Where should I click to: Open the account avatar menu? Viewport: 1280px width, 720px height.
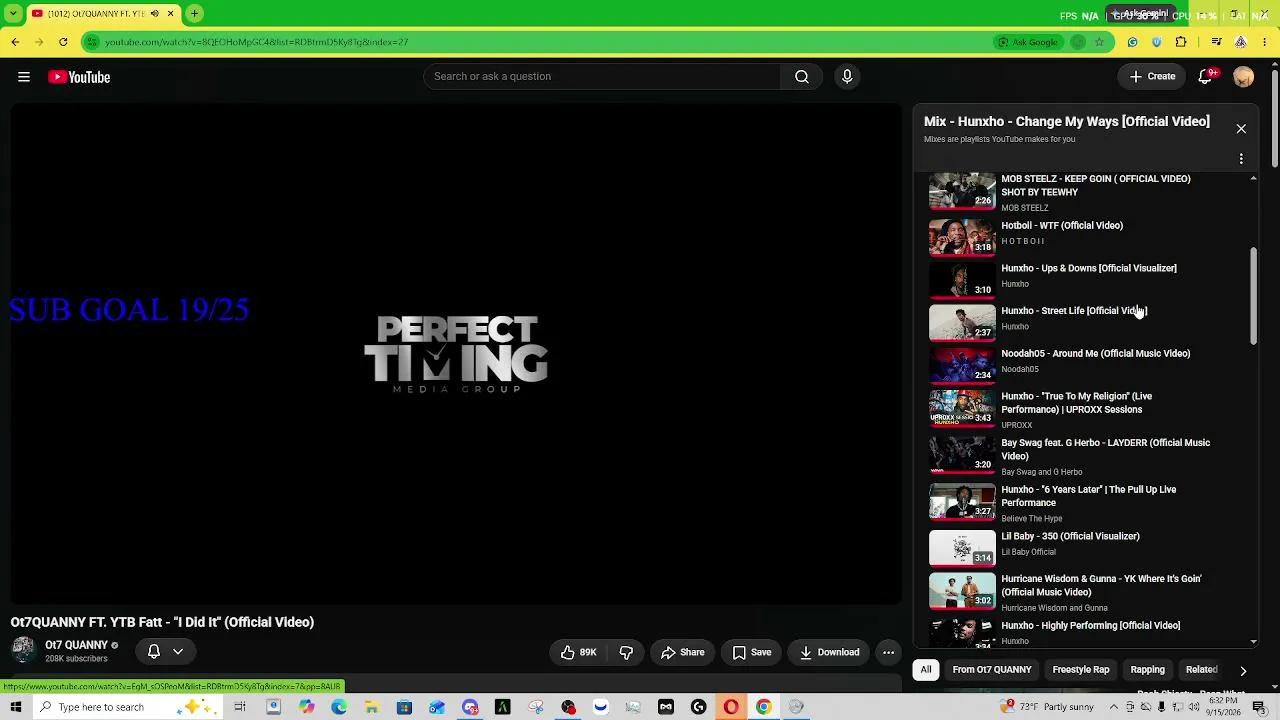[x=1244, y=77]
